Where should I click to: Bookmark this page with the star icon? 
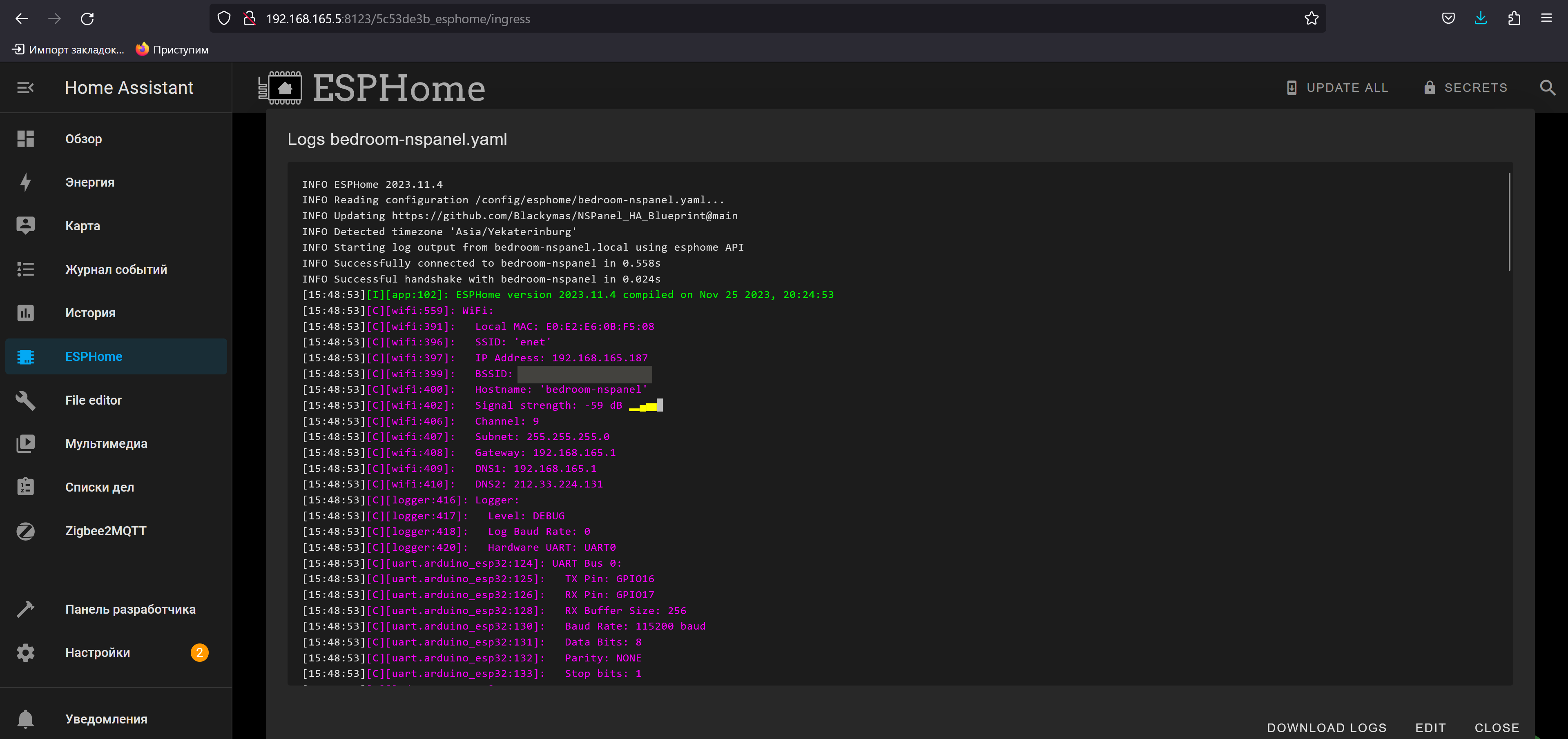tap(1311, 19)
